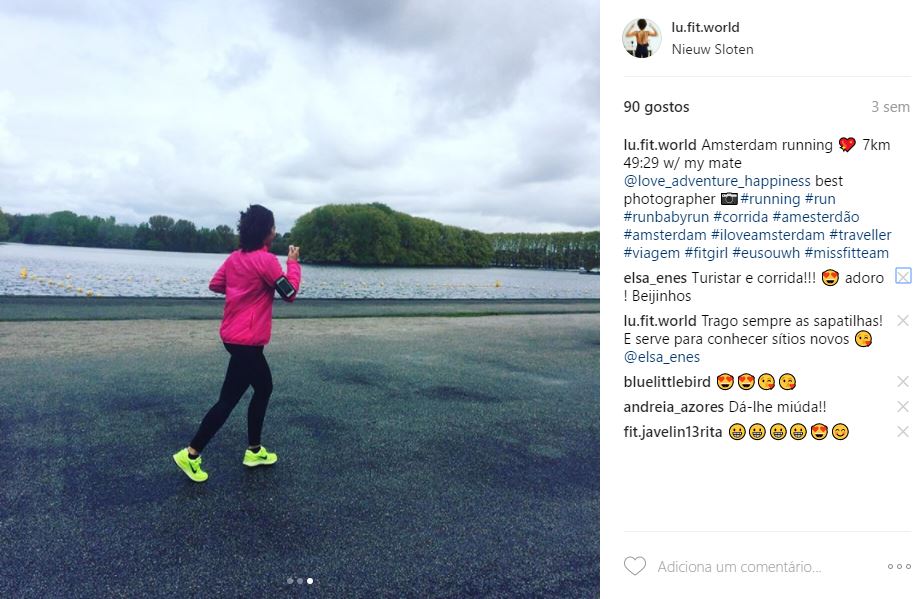Open the #iloveamsterdam hashtag
The height and width of the screenshot is (599, 915).
pos(767,235)
